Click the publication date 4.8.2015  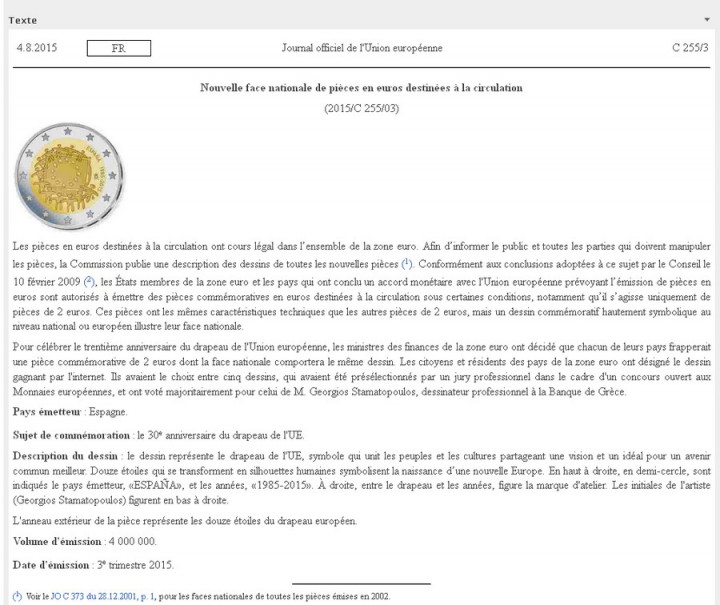coord(36,47)
